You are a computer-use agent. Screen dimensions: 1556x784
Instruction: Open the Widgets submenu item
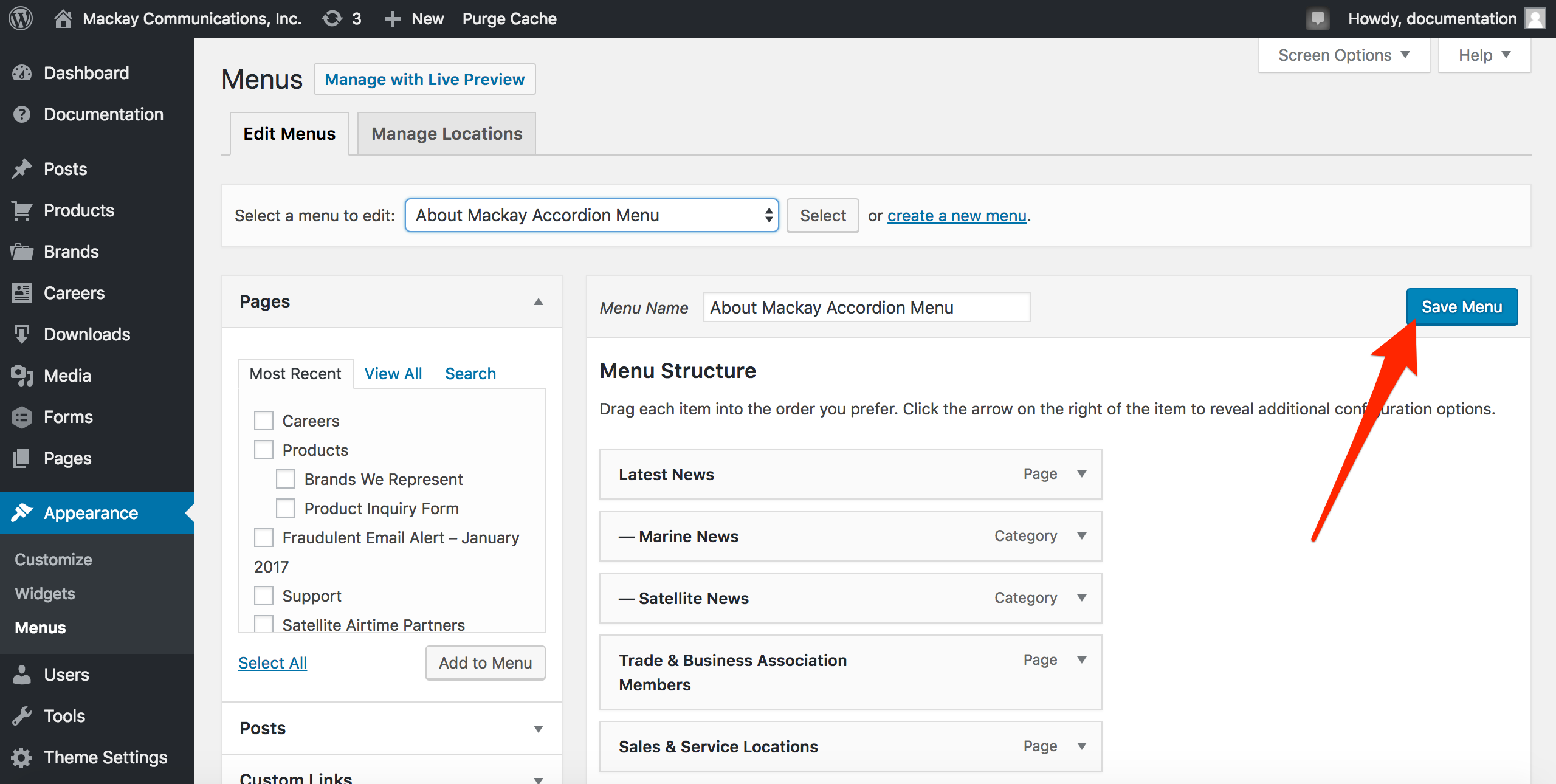pyautogui.click(x=45, y=594)
